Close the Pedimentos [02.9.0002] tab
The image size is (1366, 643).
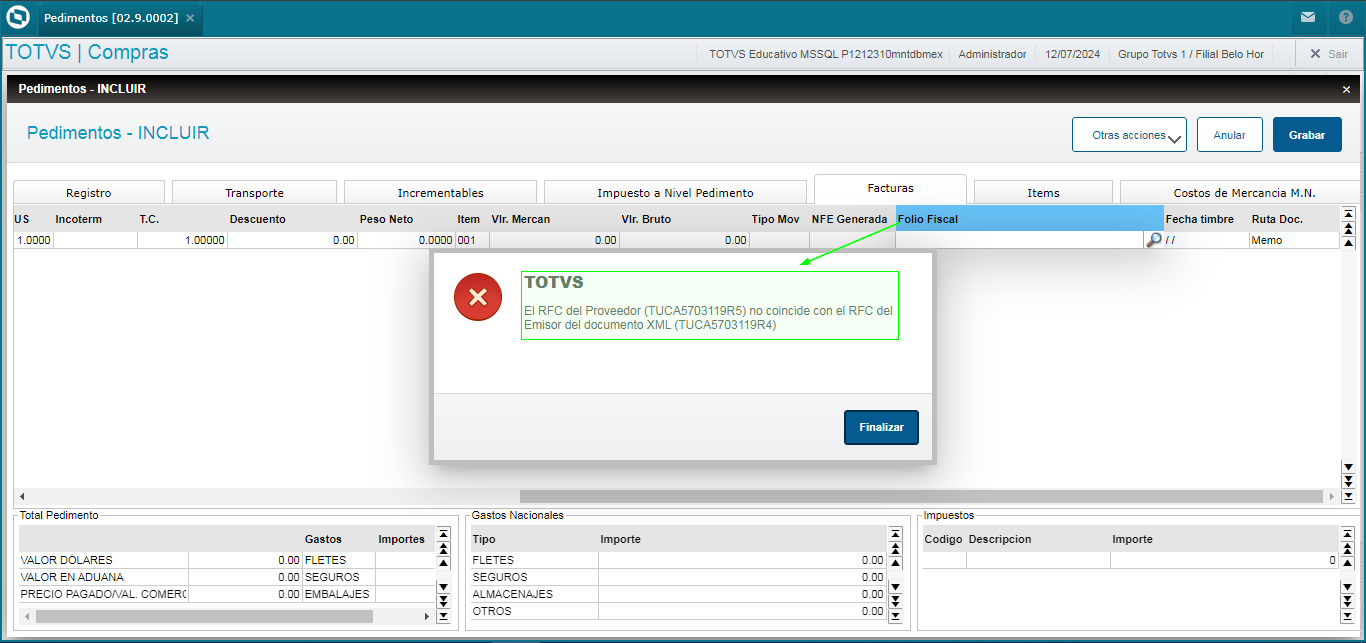tap(190, 18)
